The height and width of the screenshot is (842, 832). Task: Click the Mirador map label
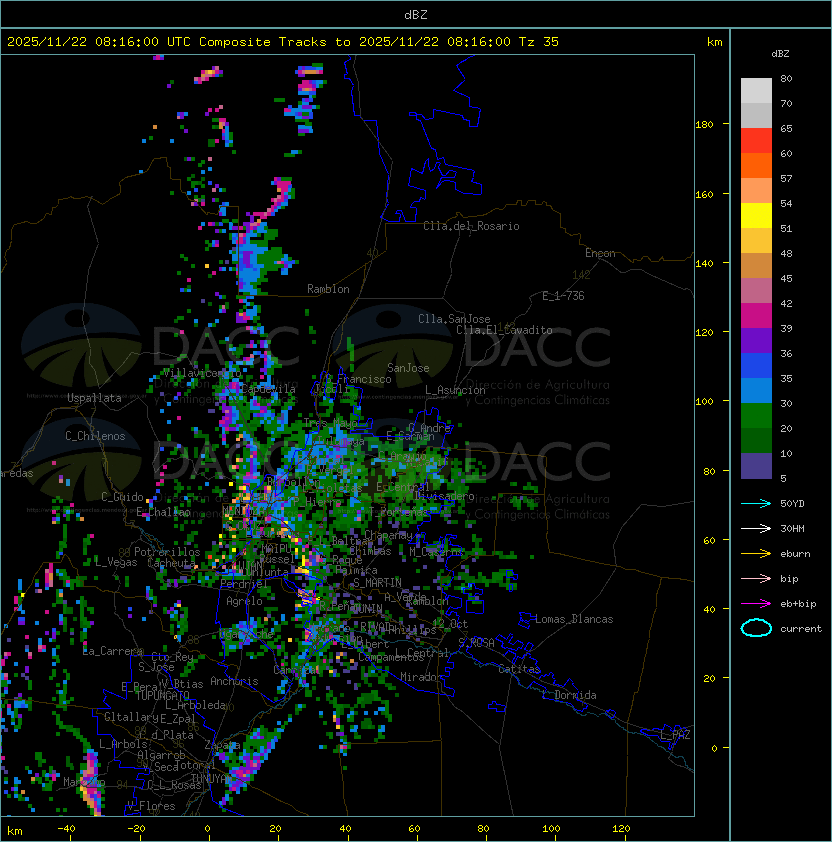(422, 677)
